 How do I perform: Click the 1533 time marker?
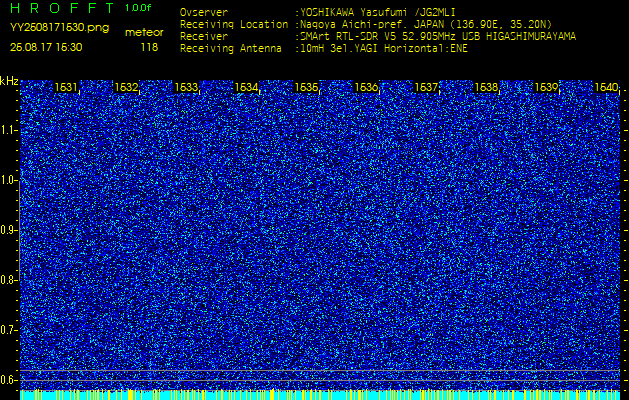186,87
